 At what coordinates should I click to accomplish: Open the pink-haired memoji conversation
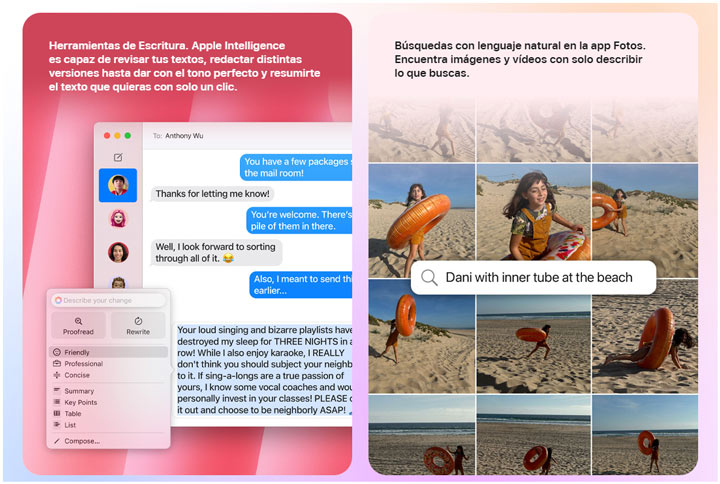tap(118, 219)
